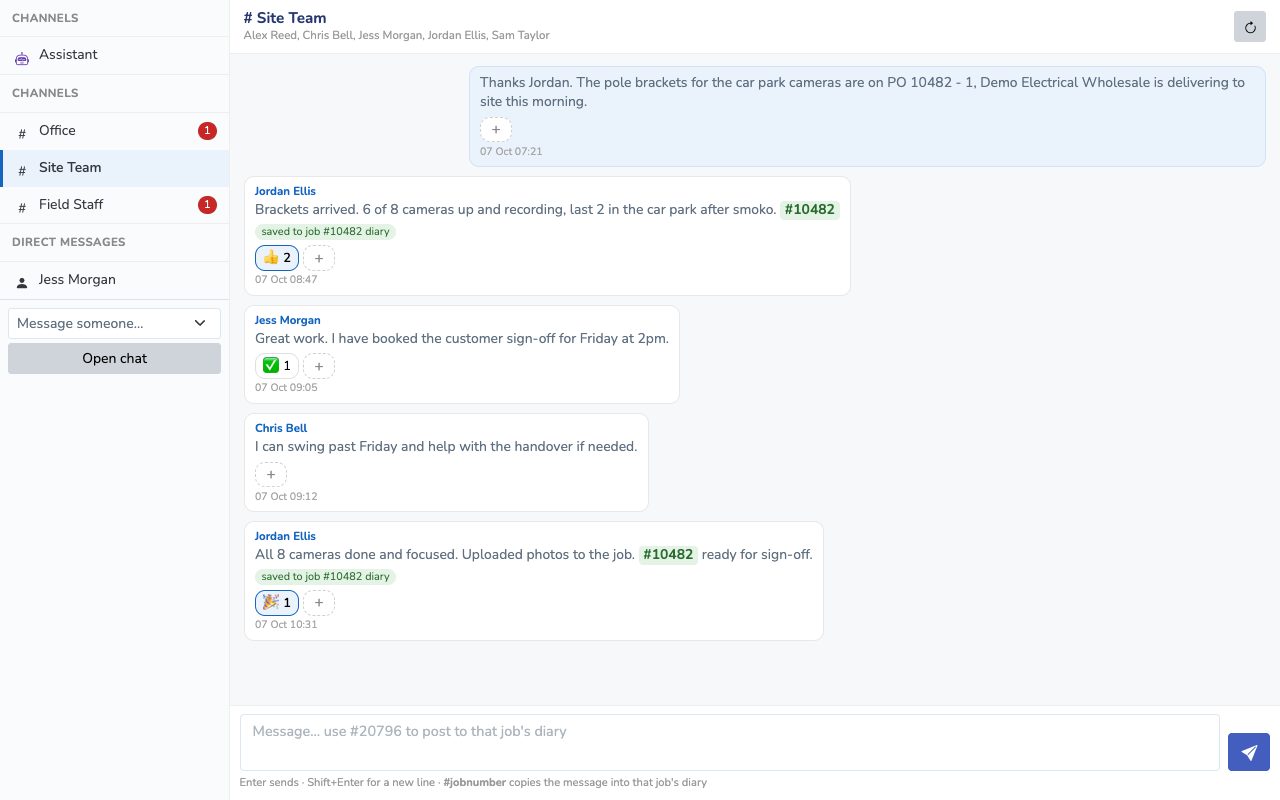Click the '07 Oct 07:21' timestamp
The width and height of the screenshot is (1280, 800).
pyautogui.click(x=510, y=152)
